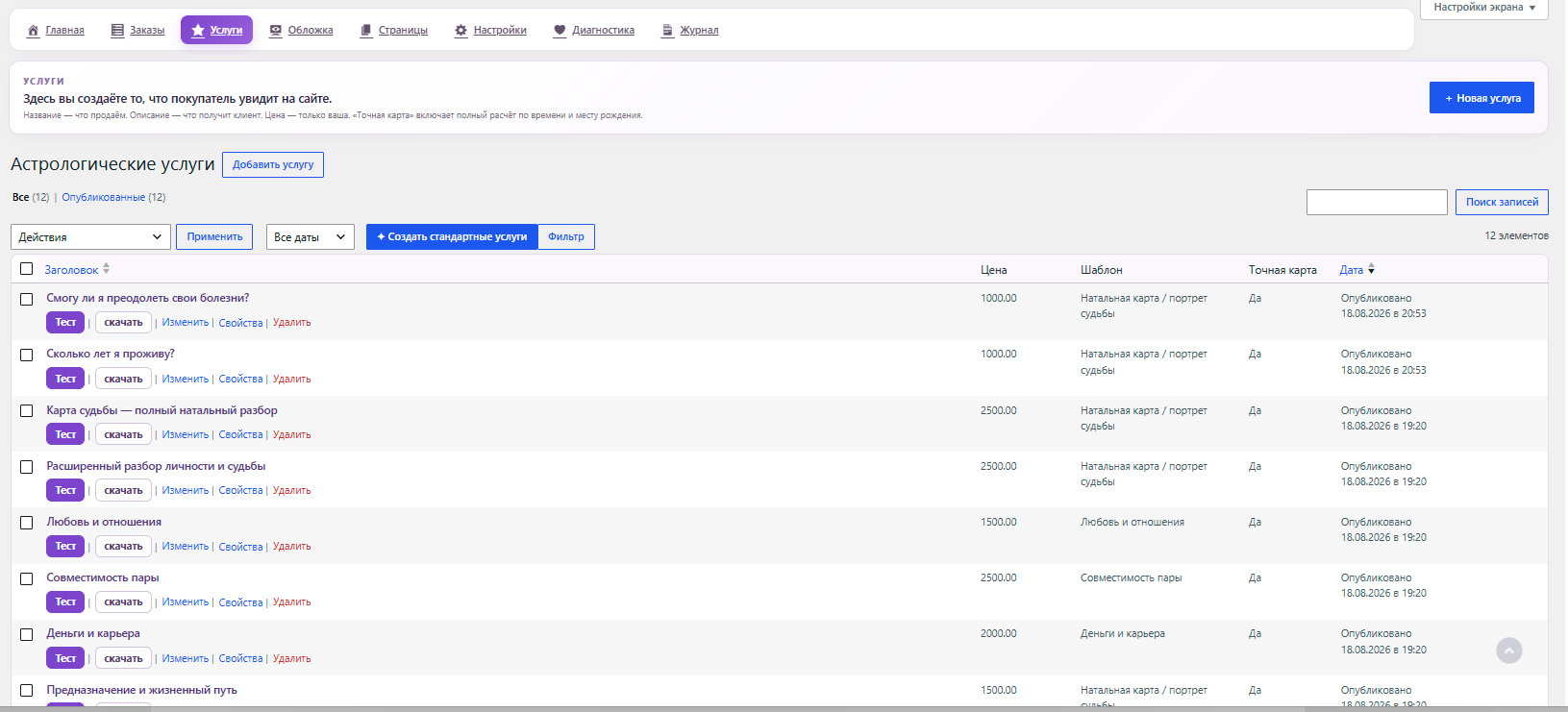Open the 'Смогу ли я преодолеть свои болезни?' title

click(x=148, y=299)
